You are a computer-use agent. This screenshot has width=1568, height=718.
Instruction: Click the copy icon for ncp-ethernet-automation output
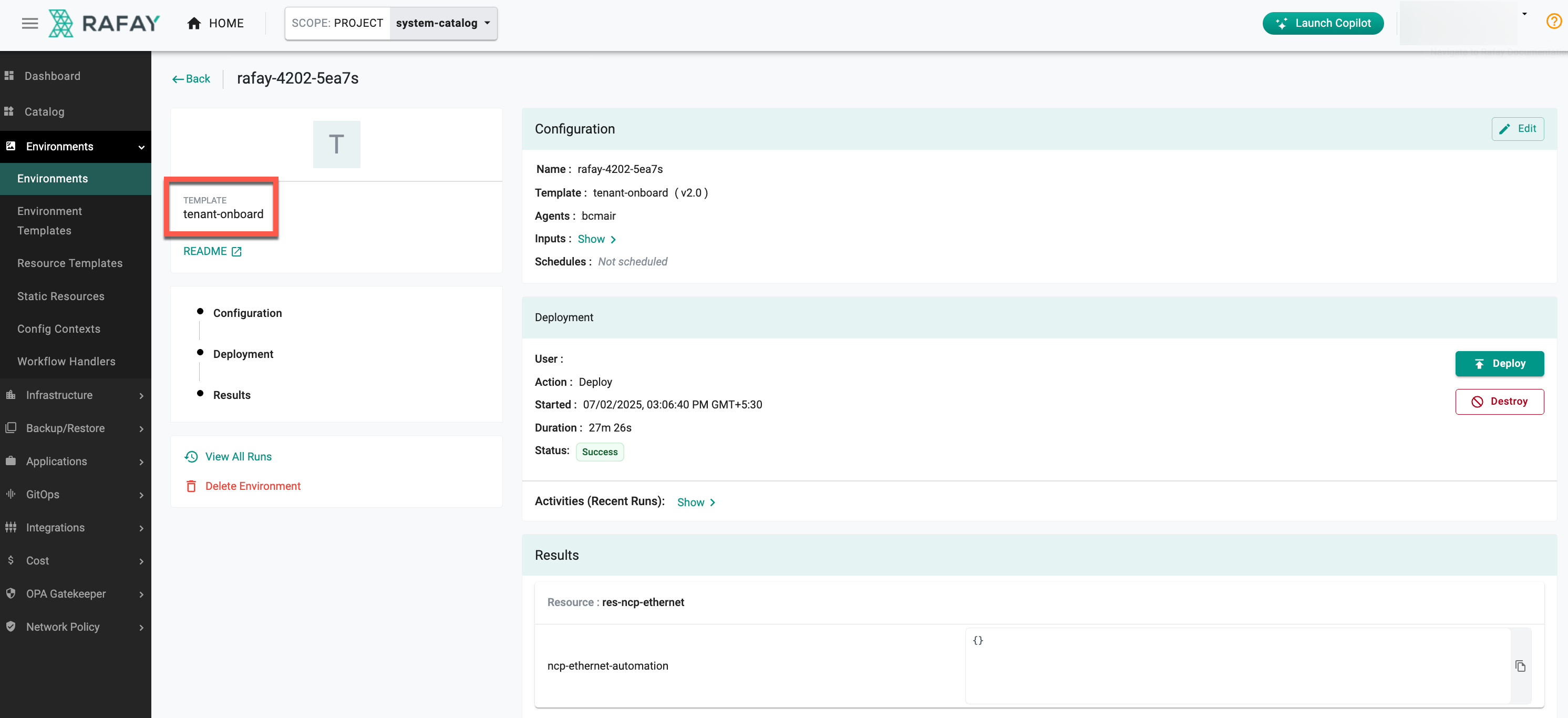(1520, 665)
